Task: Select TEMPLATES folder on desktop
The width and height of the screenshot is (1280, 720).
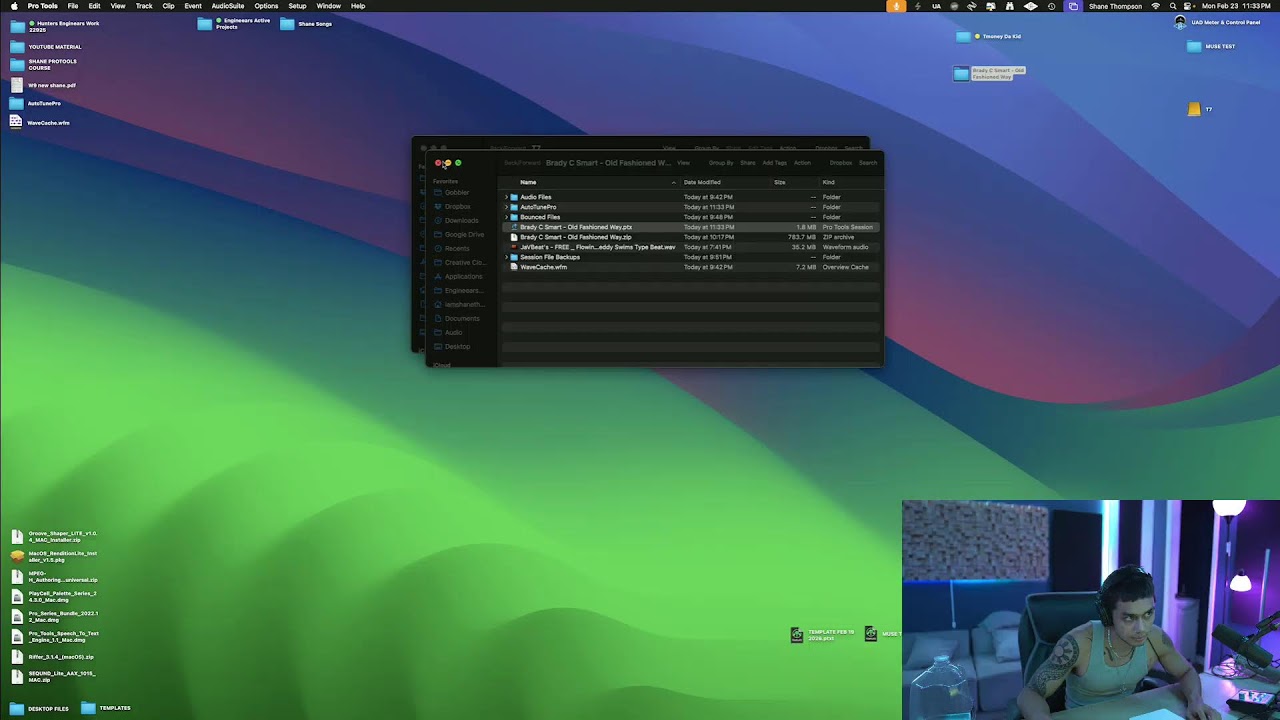Action: 106,708
